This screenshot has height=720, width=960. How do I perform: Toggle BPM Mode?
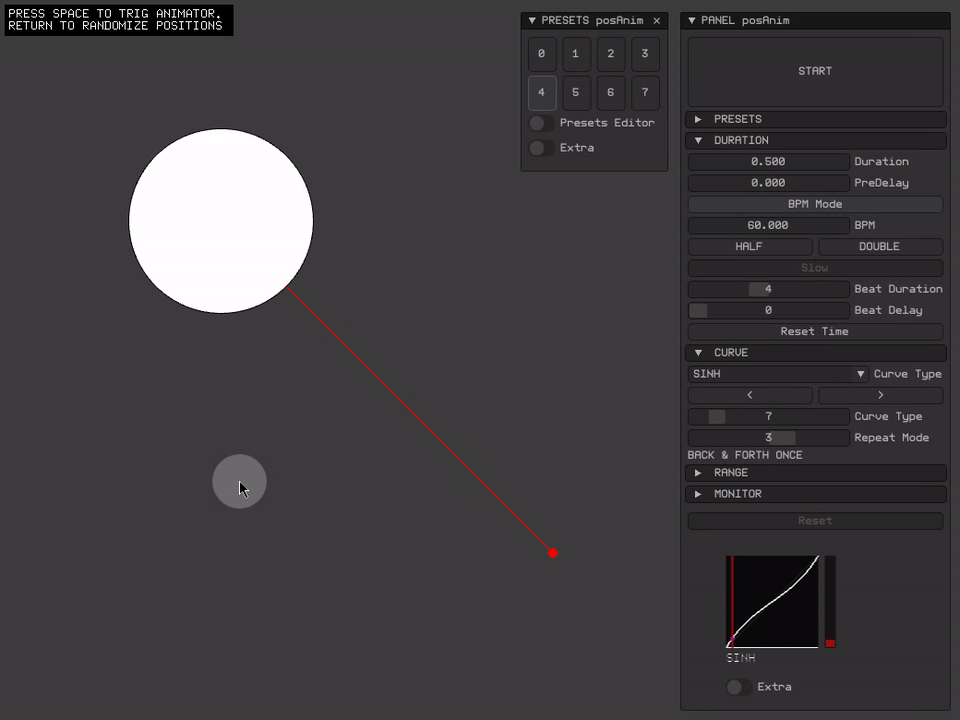pyautogui.click(x=815, y=204)
